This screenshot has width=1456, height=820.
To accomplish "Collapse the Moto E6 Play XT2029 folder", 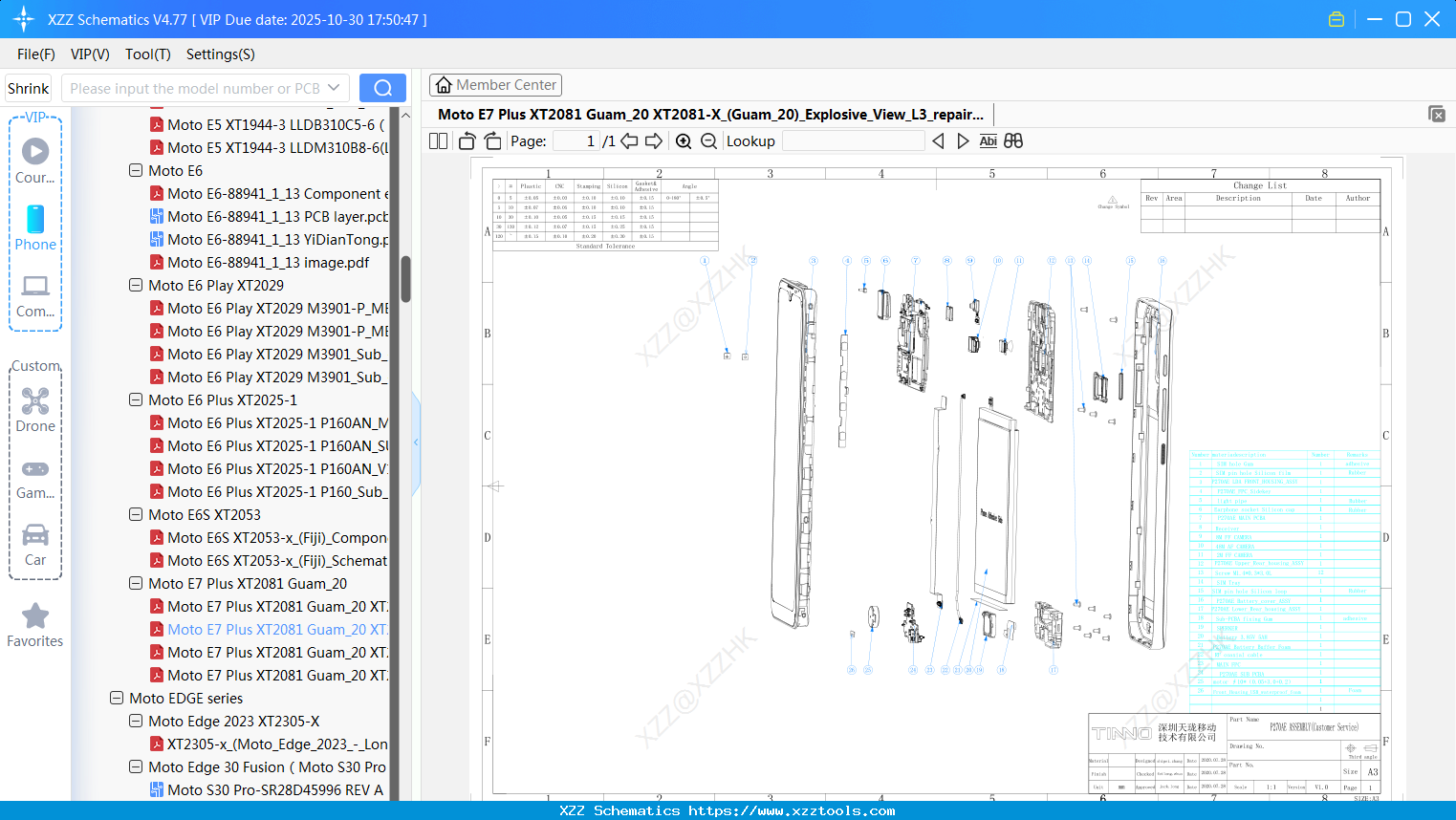I will [x=136, y=286].
